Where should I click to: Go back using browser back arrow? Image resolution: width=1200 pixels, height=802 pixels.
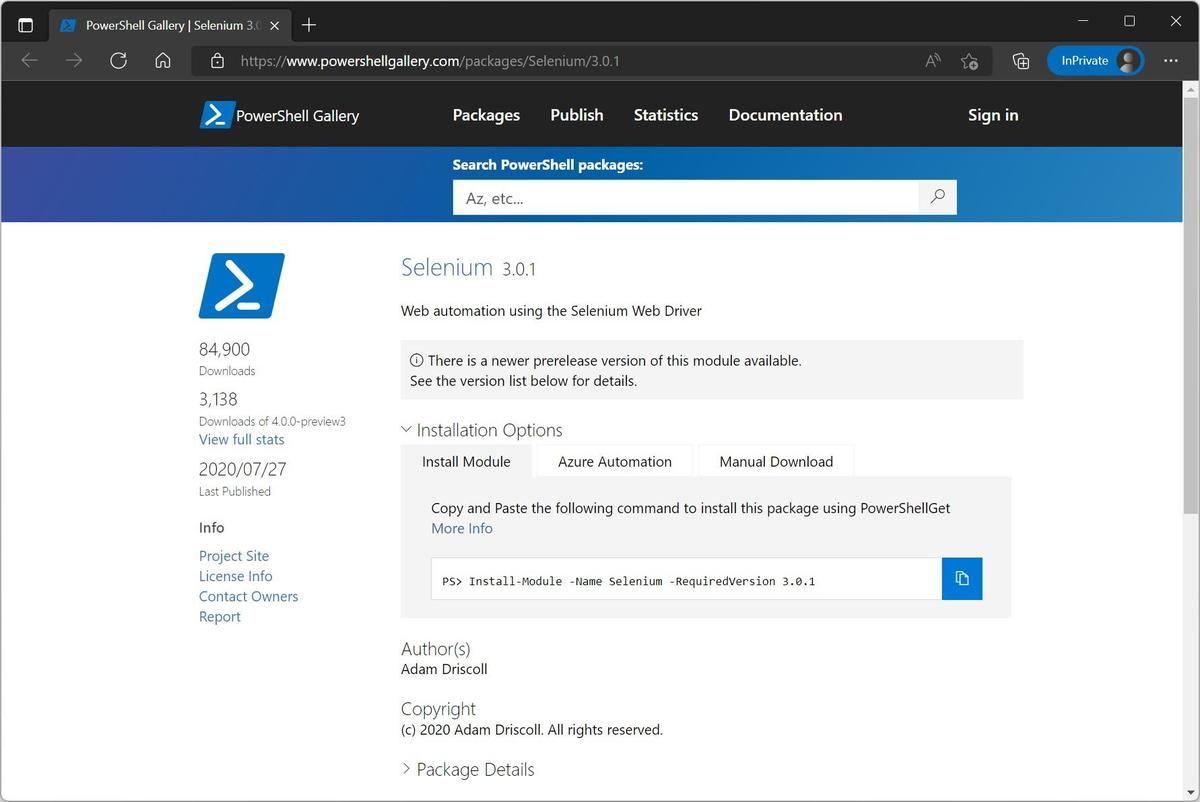tap(29, 61)
